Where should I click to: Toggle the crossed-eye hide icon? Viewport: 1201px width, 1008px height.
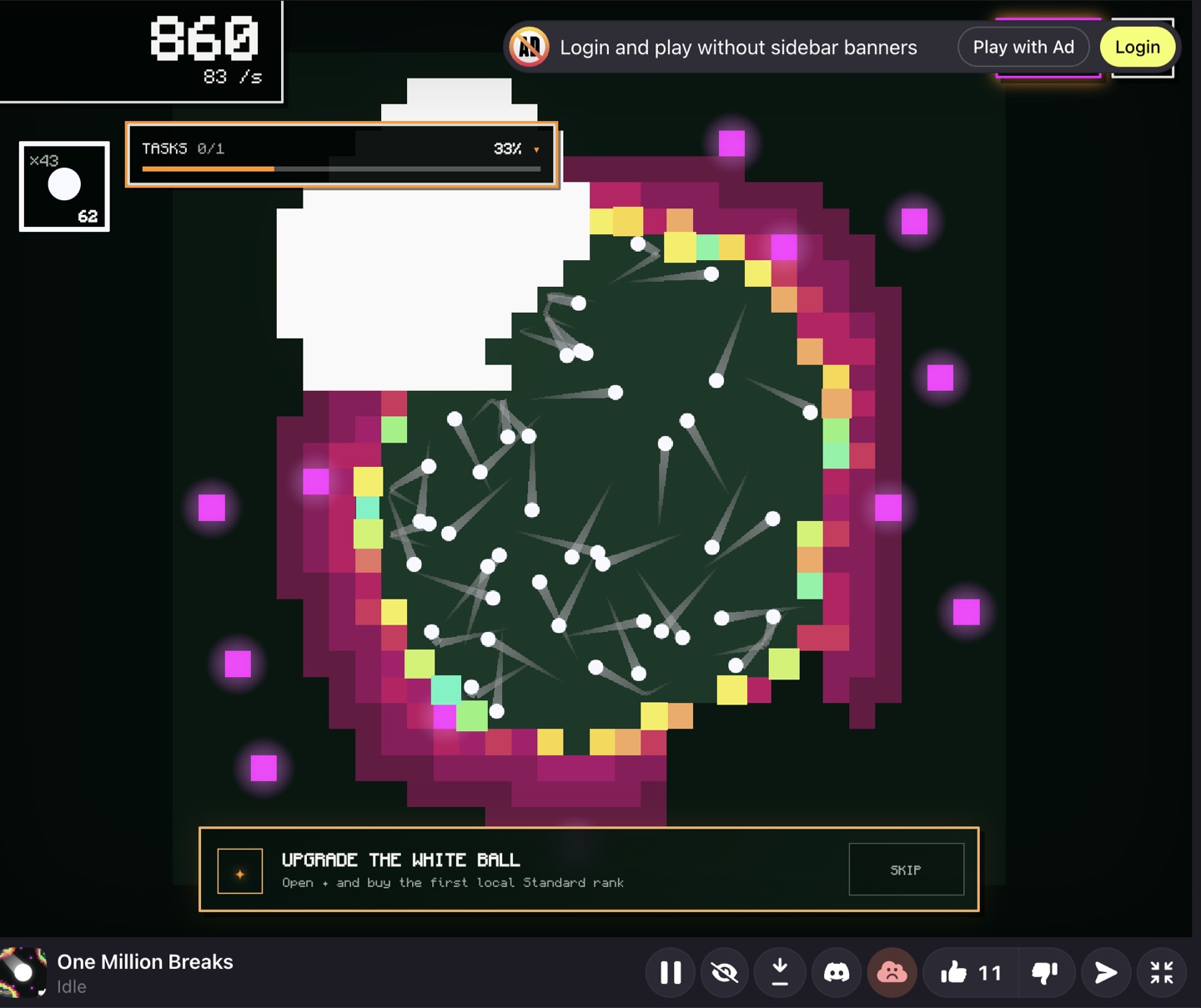coord(725,972)
